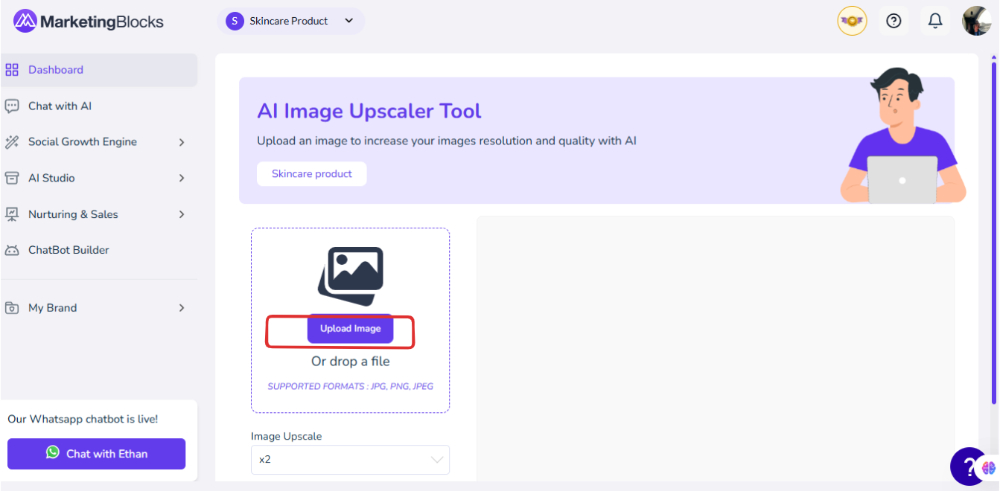Click the MarketingBlocks logo

click(88, 21)
